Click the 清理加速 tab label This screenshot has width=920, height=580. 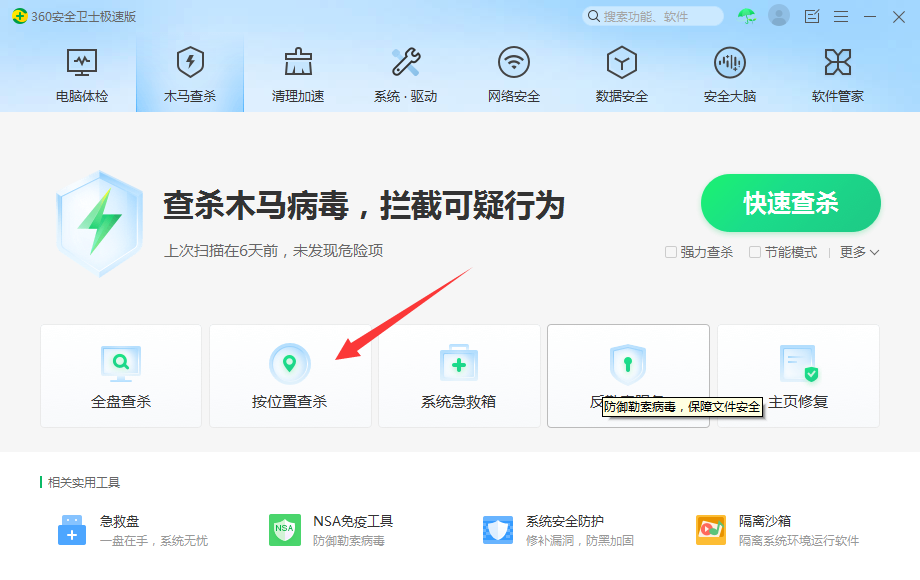pyautogui.click(x=298, y=96)
